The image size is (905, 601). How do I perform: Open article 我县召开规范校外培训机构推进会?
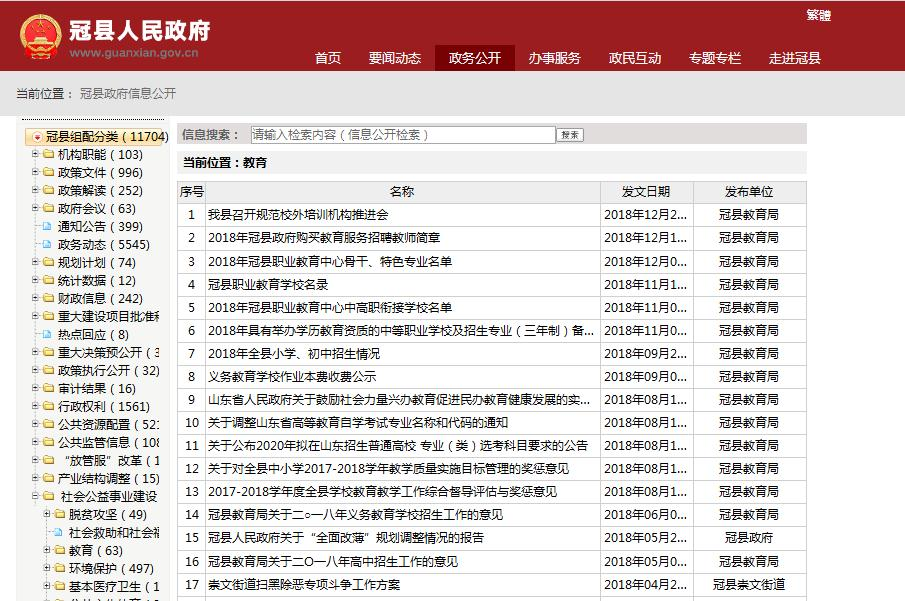[298, 215]
